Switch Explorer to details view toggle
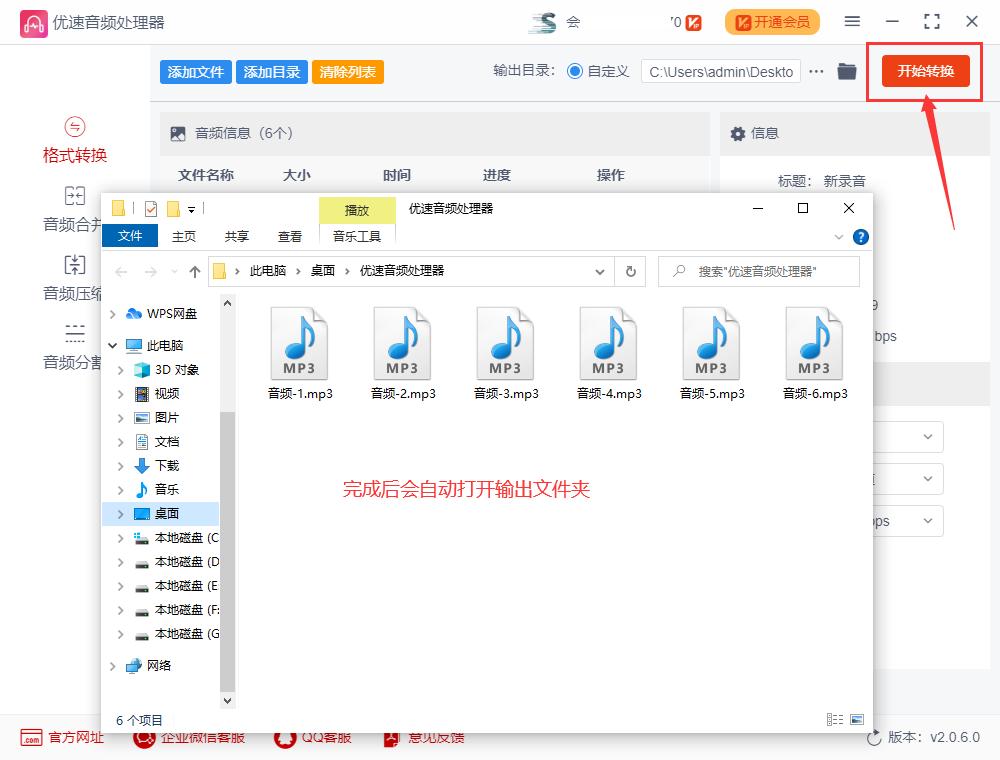 point(834,718)
